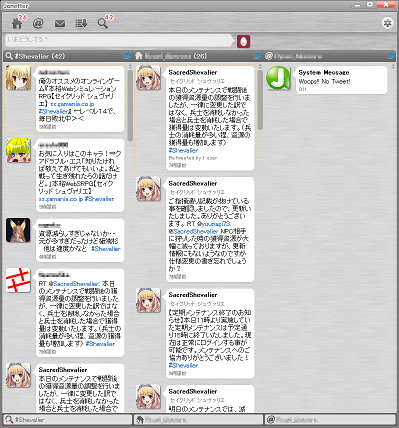Open direct messages envelope icon
Viewport: 399px width, 428px height.
click(x=60, y=24)
